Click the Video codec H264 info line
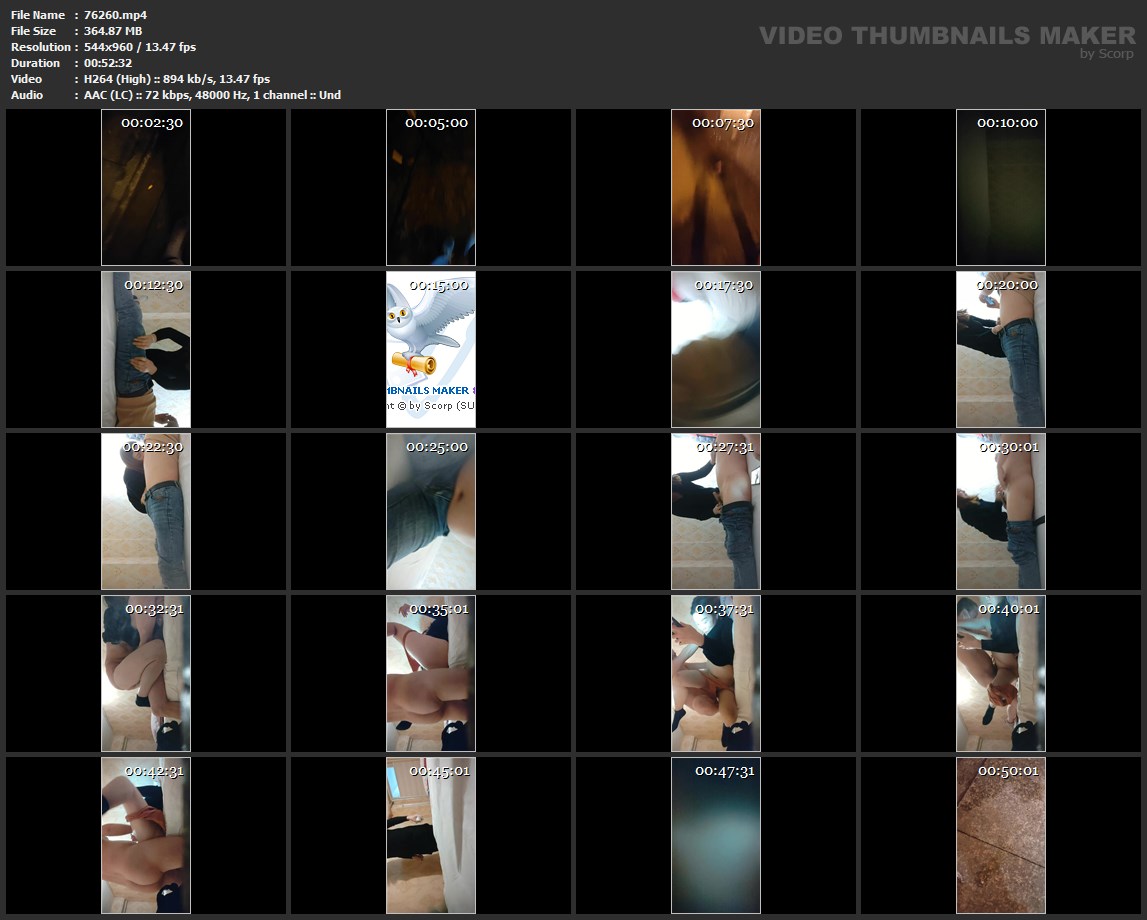This screenshot has width=1147, height=920. click(177, 79)
